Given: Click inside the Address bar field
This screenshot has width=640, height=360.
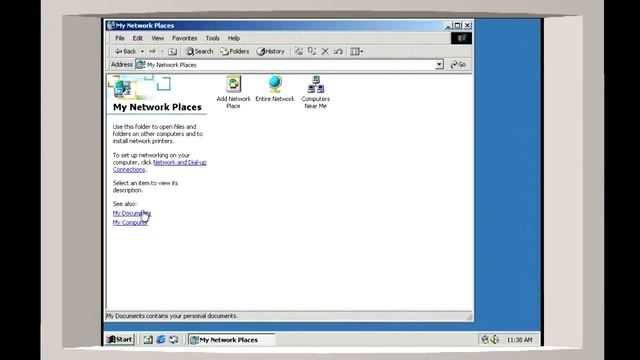Looking at the screenshot, I should point(289,64).
